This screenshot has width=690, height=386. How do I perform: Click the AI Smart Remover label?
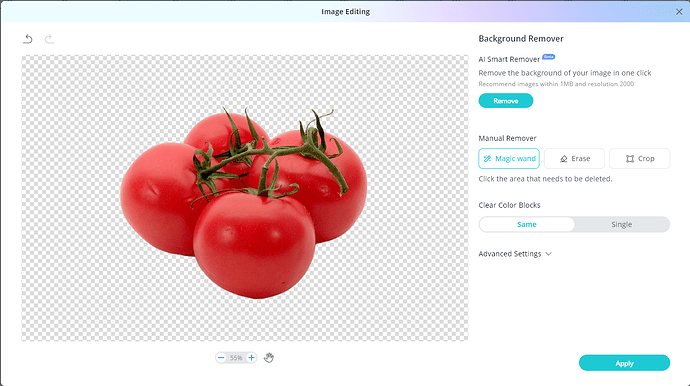click(x=509, y=59)
